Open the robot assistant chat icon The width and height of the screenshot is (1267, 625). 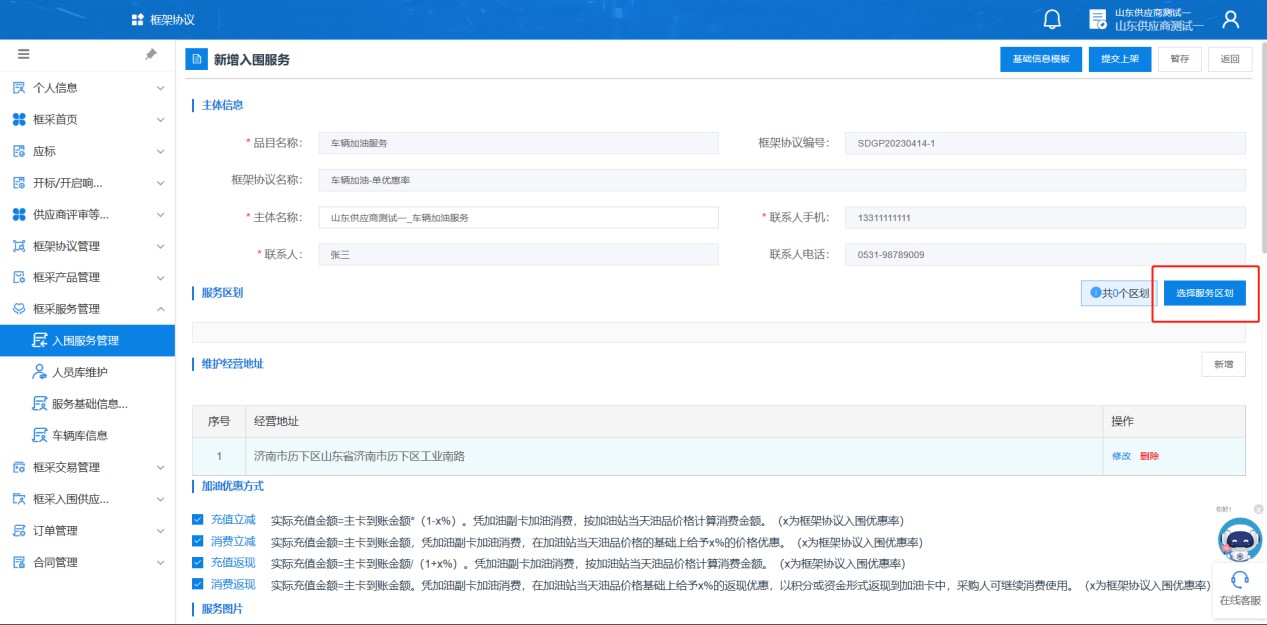click(1239, 540)
